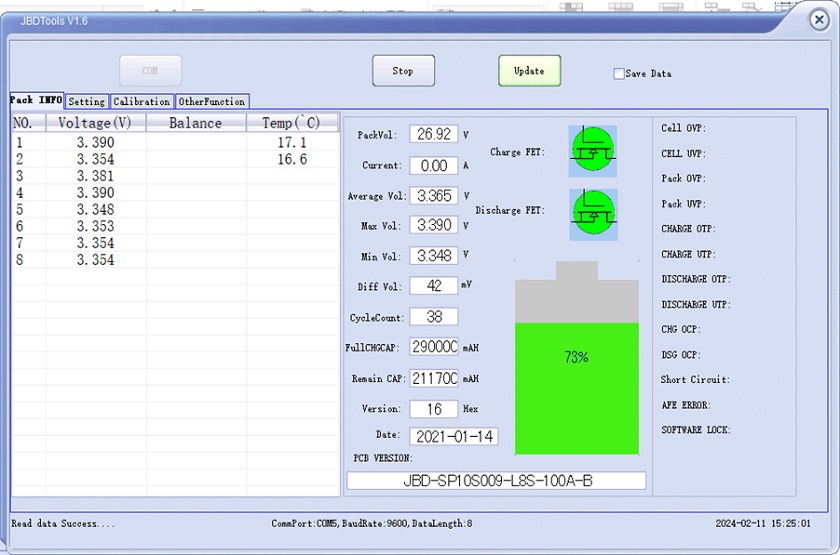Click the Balance column header
840x555 pixels.
[x=196, y=123]
